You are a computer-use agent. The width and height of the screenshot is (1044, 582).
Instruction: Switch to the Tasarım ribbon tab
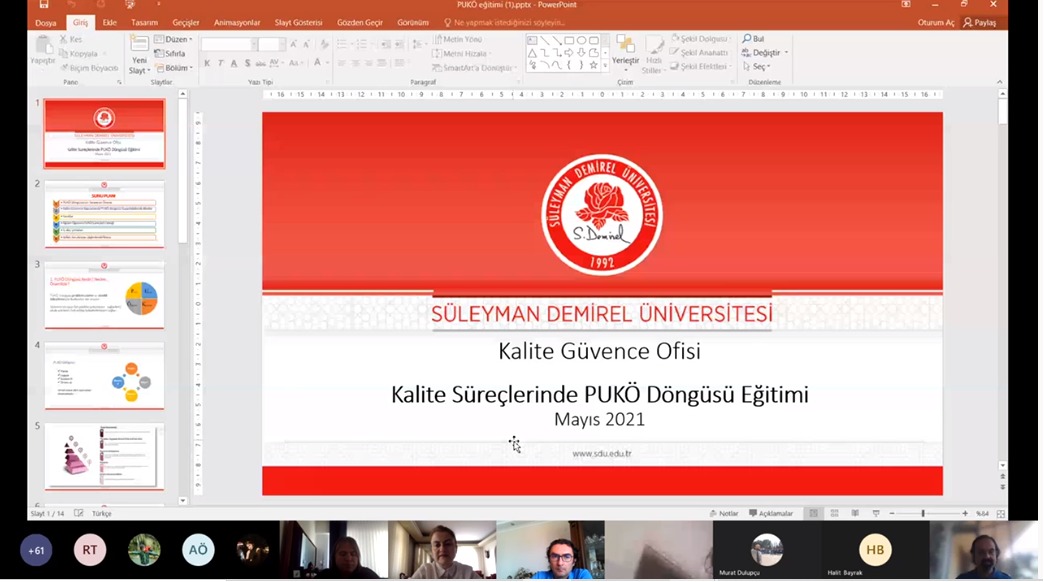tap(145, 22)
